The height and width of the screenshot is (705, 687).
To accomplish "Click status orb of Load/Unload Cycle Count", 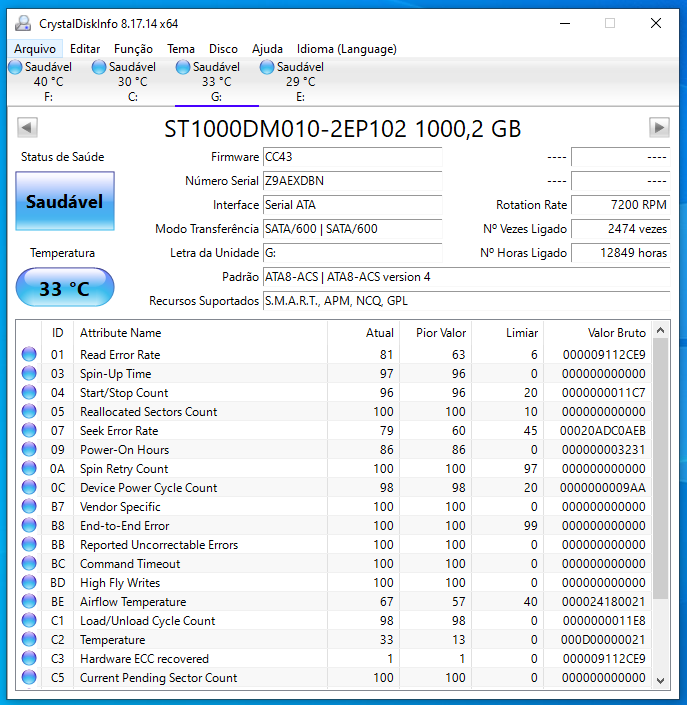I will coord(29,620).
